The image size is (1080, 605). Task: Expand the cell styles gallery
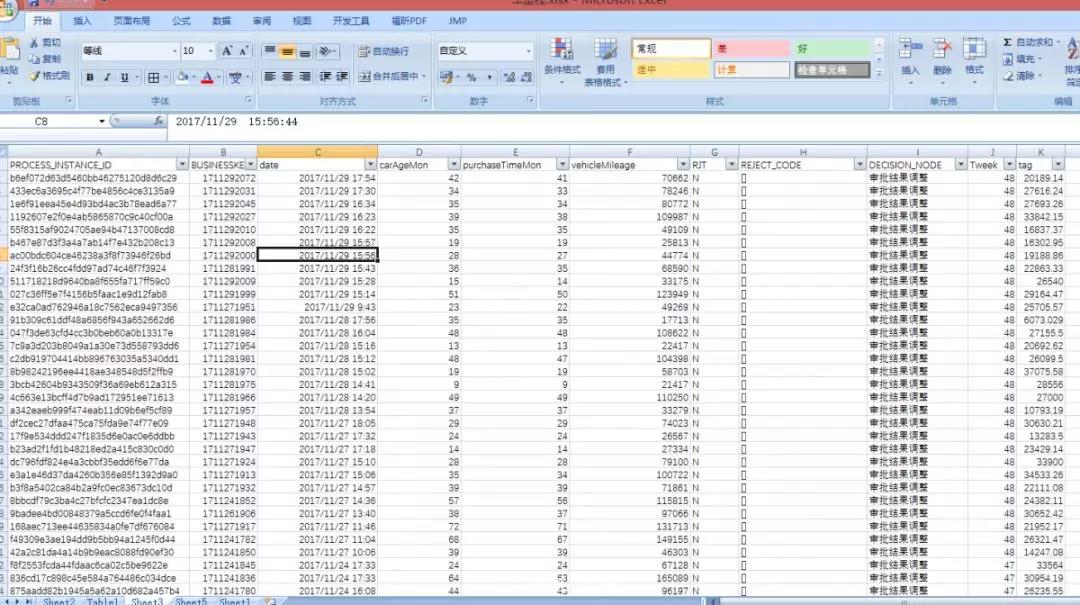[879, 73]
